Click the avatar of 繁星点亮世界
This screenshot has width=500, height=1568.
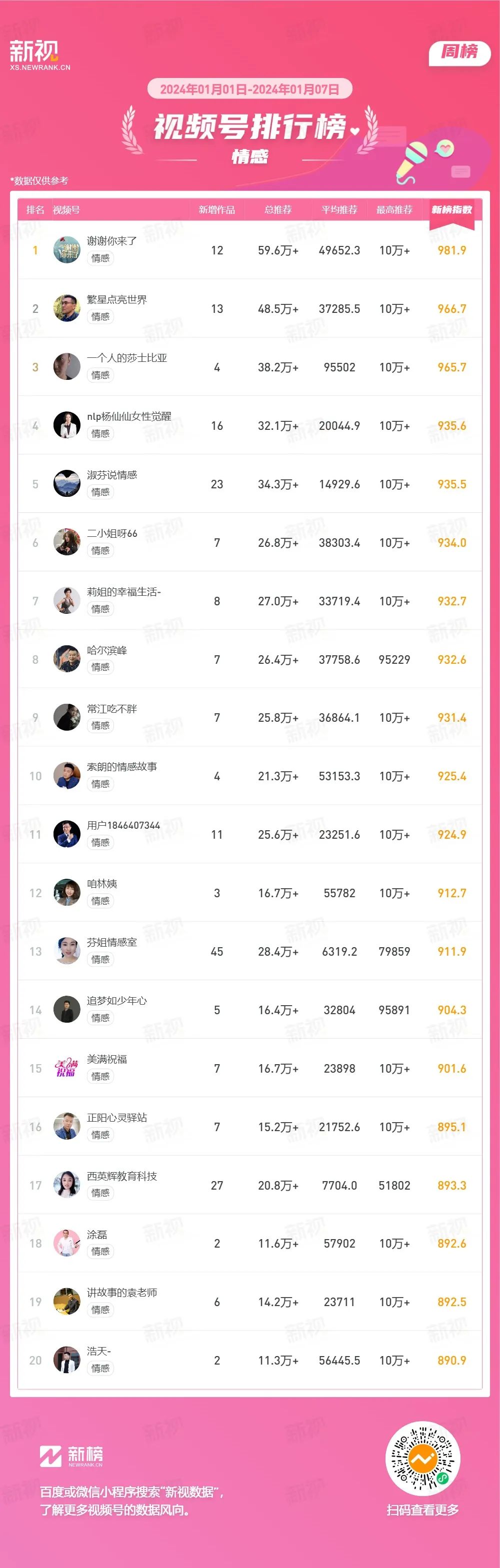point(67,308)
